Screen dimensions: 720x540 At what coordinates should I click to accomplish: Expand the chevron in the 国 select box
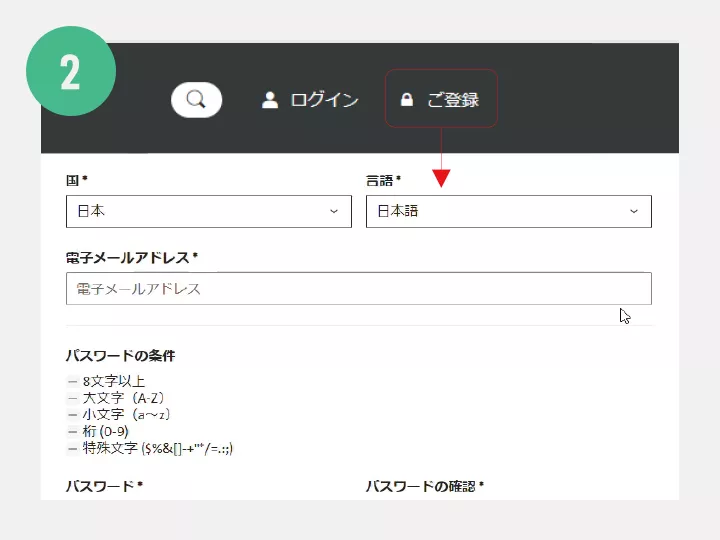tap(334, 211)
